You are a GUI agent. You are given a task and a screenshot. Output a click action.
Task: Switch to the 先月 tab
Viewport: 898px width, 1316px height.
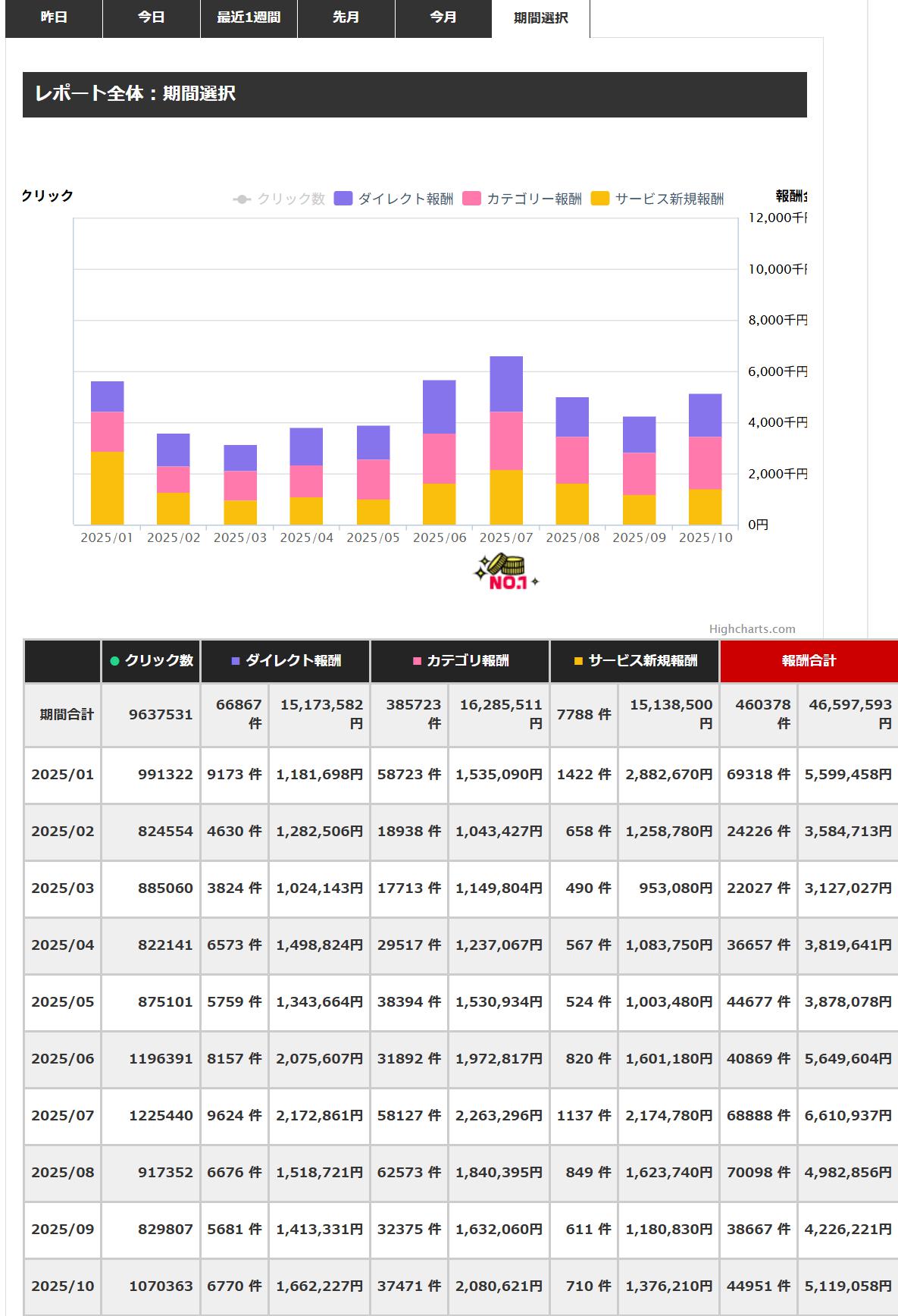pyautogui.click(x=346, y=17)
